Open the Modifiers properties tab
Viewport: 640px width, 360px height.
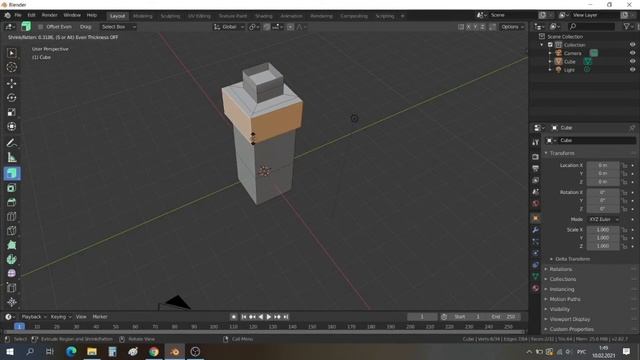point(536,230)
